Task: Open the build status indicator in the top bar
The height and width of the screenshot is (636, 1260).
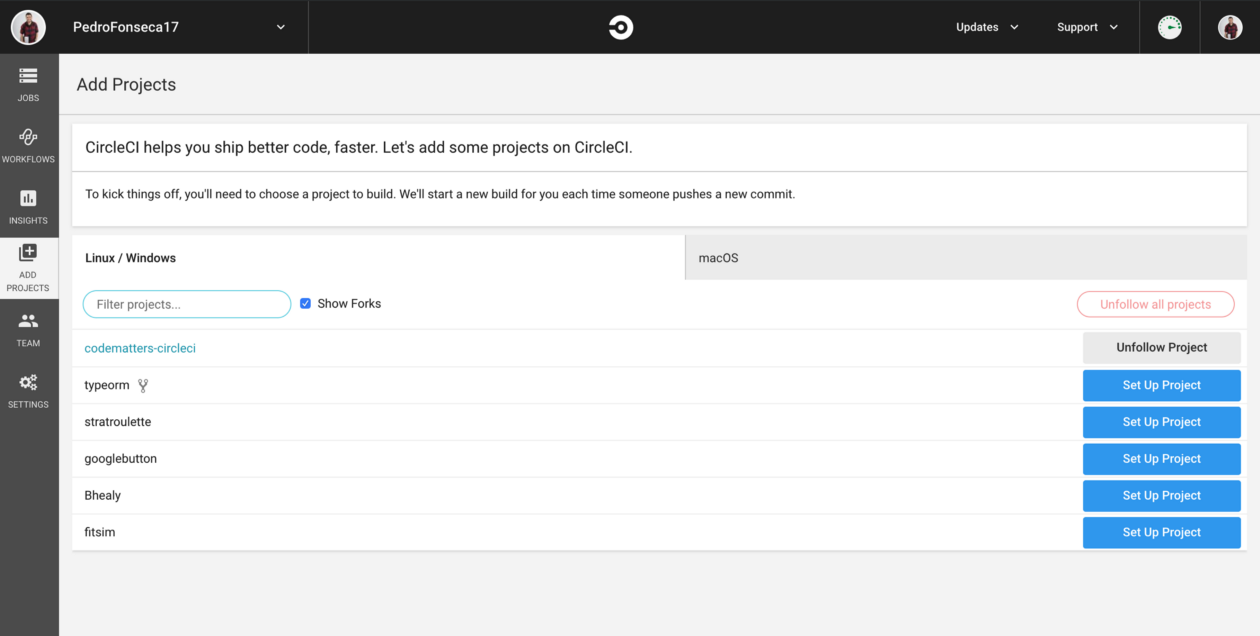Action: (x=1169, y=27)
